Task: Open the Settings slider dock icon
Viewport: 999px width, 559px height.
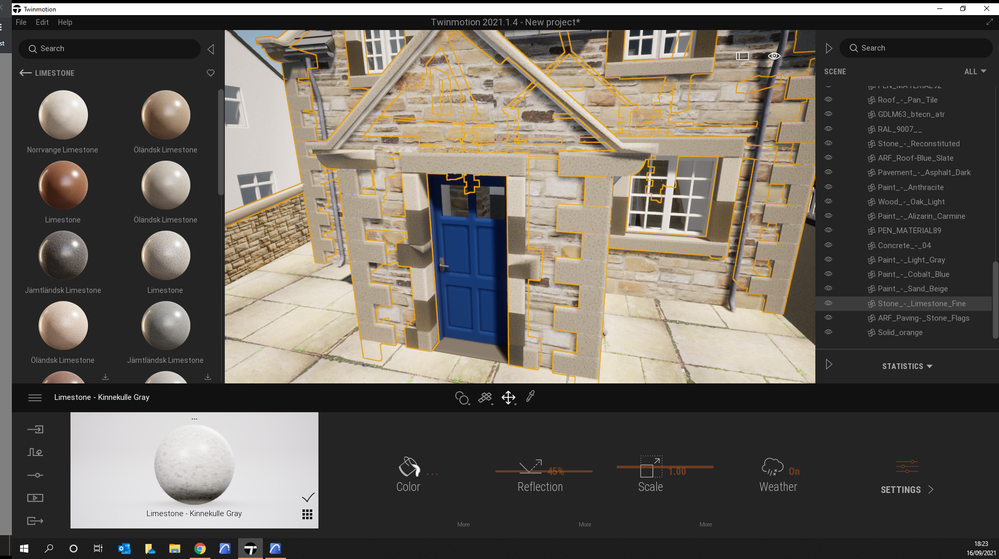Action: tap(35, 476)
